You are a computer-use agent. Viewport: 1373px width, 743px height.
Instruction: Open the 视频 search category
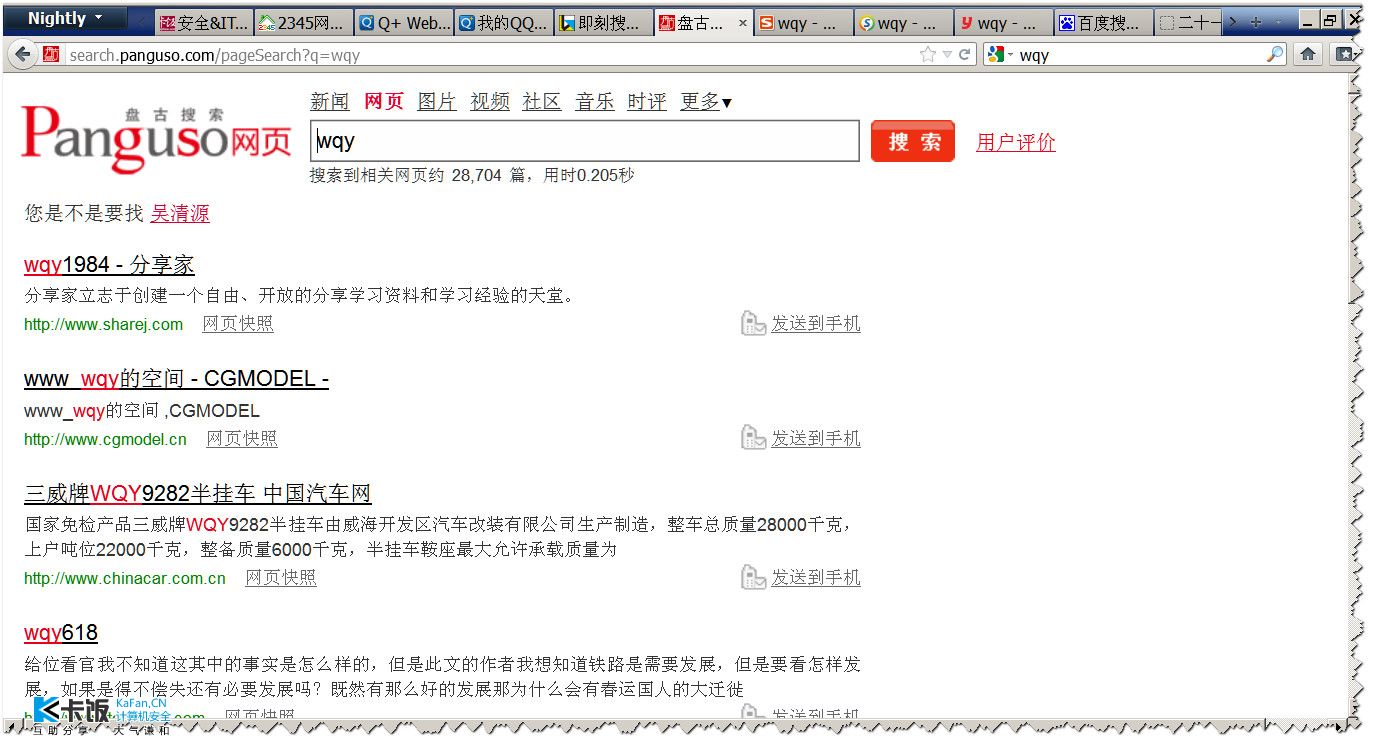coord(490,102)
